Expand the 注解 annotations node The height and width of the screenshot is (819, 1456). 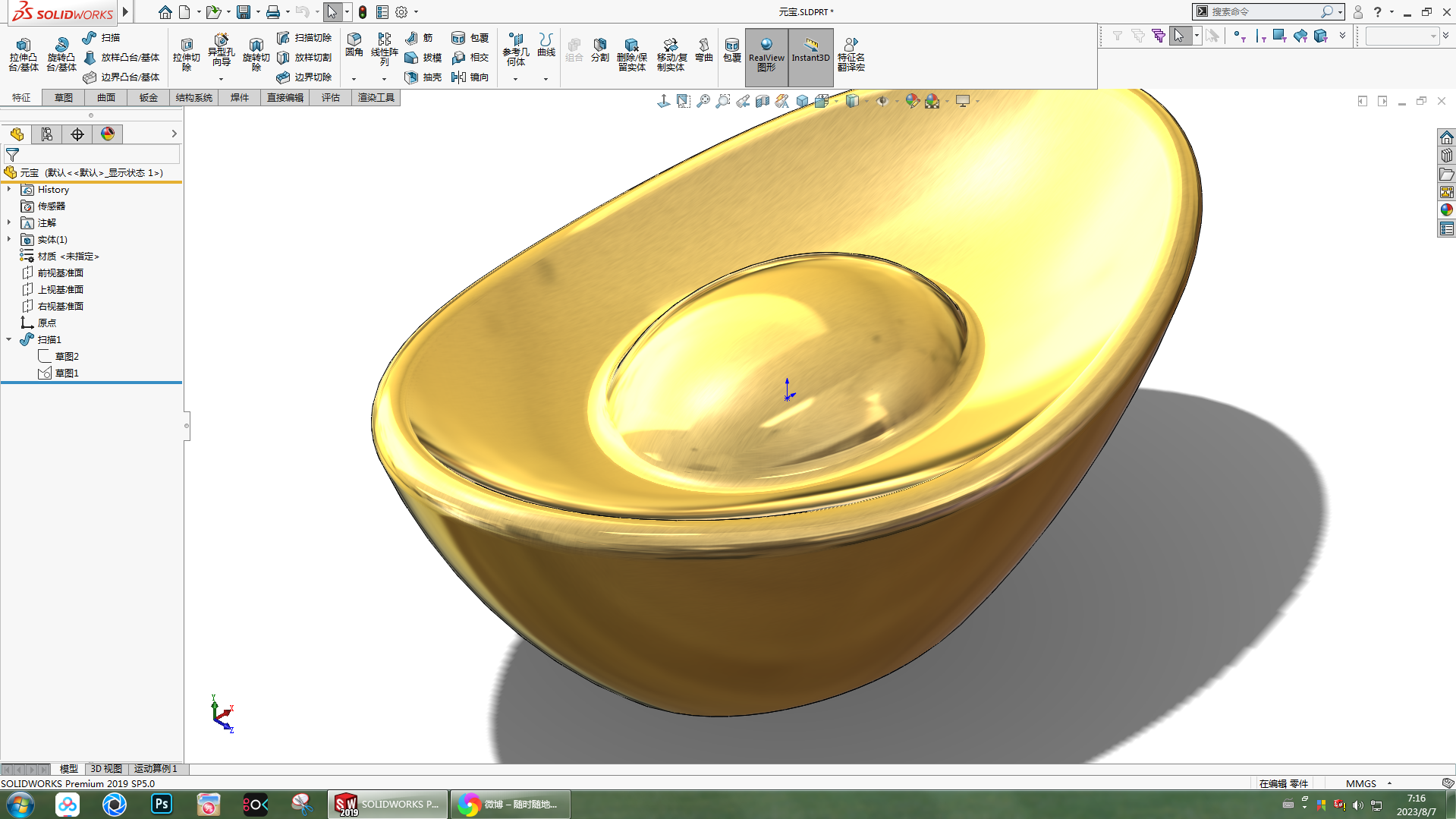tap(9, 222)
